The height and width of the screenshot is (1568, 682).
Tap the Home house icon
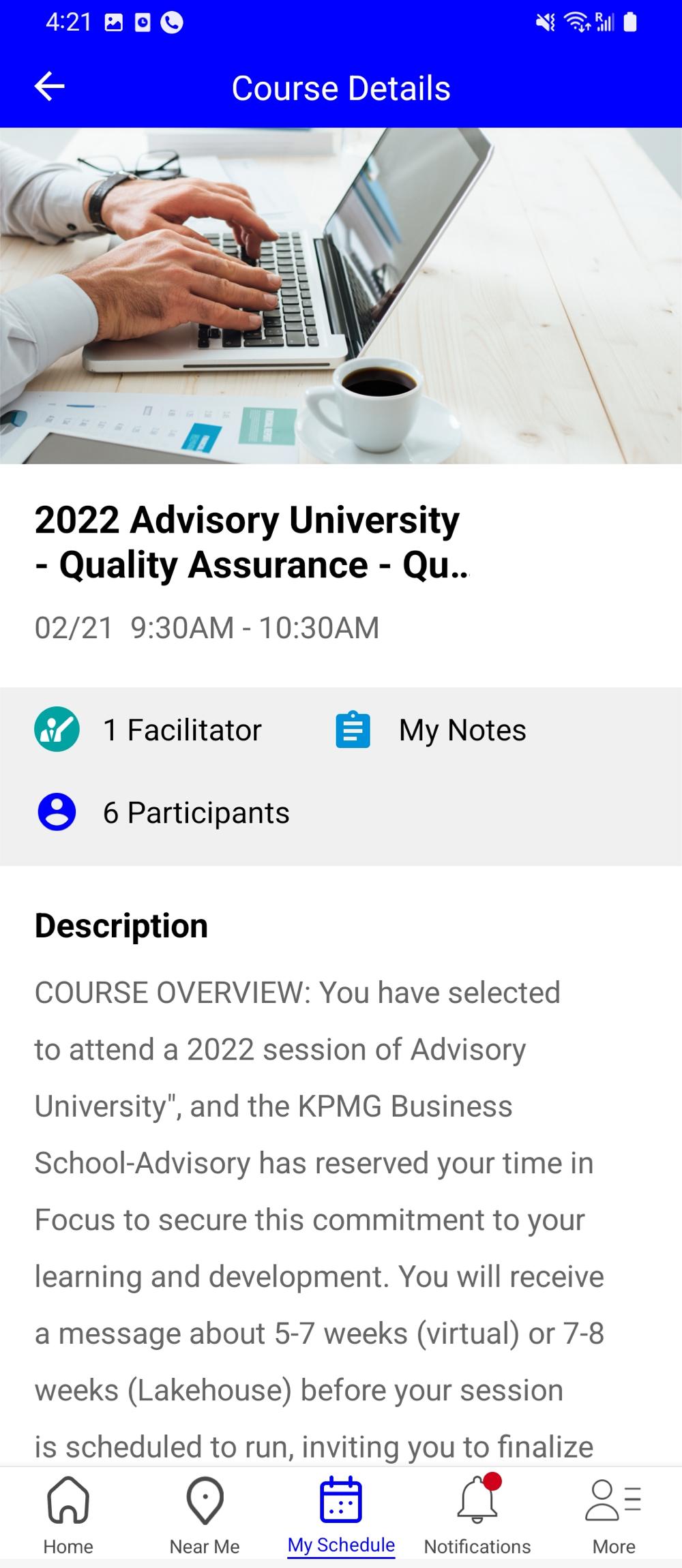coord(68,1500)
